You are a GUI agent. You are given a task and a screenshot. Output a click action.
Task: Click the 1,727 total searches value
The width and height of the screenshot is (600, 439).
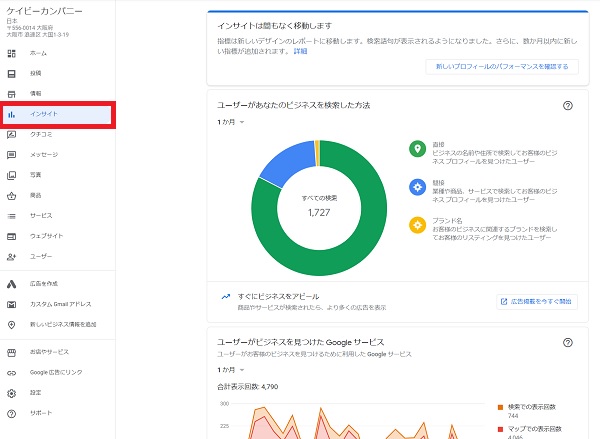click(x=319, y=213)
